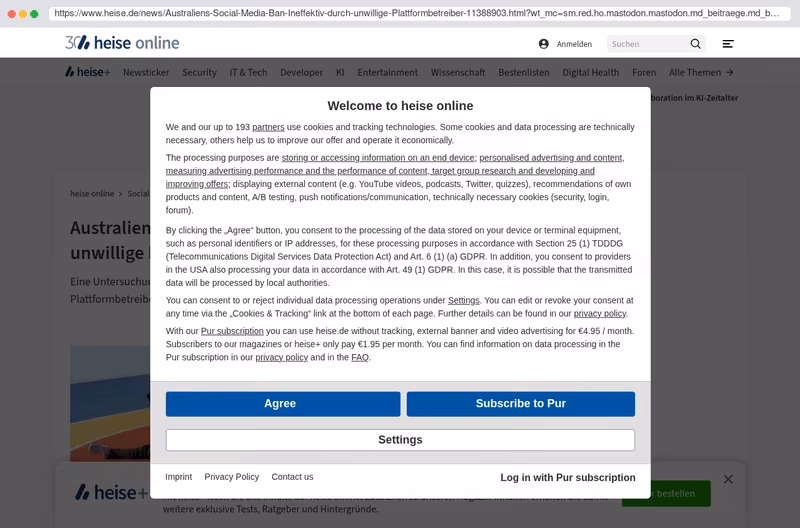Click the Pur subscription link in the text
800x528 pixels.
tap(232, 331)
